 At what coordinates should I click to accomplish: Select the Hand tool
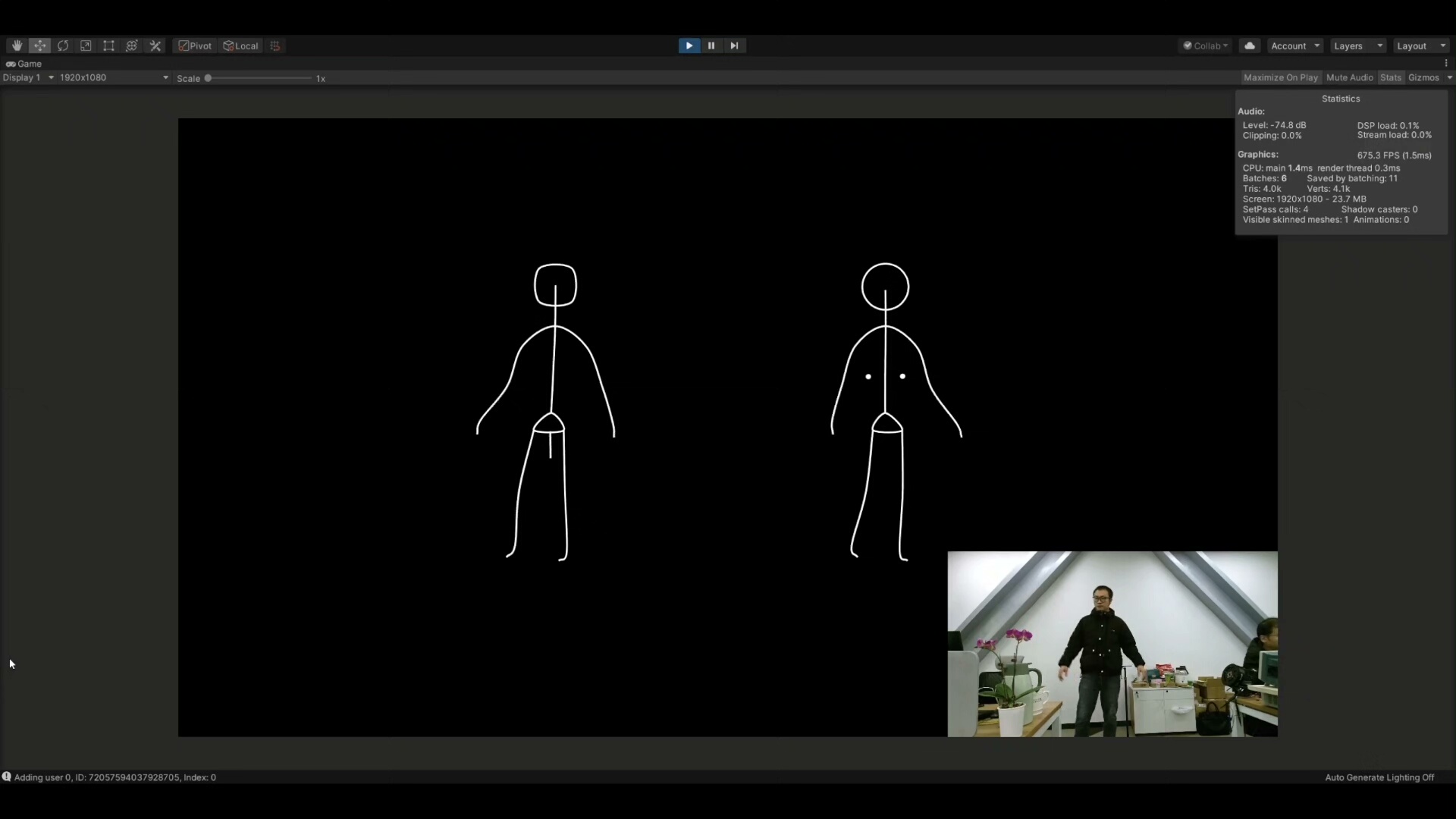(17, 46)
